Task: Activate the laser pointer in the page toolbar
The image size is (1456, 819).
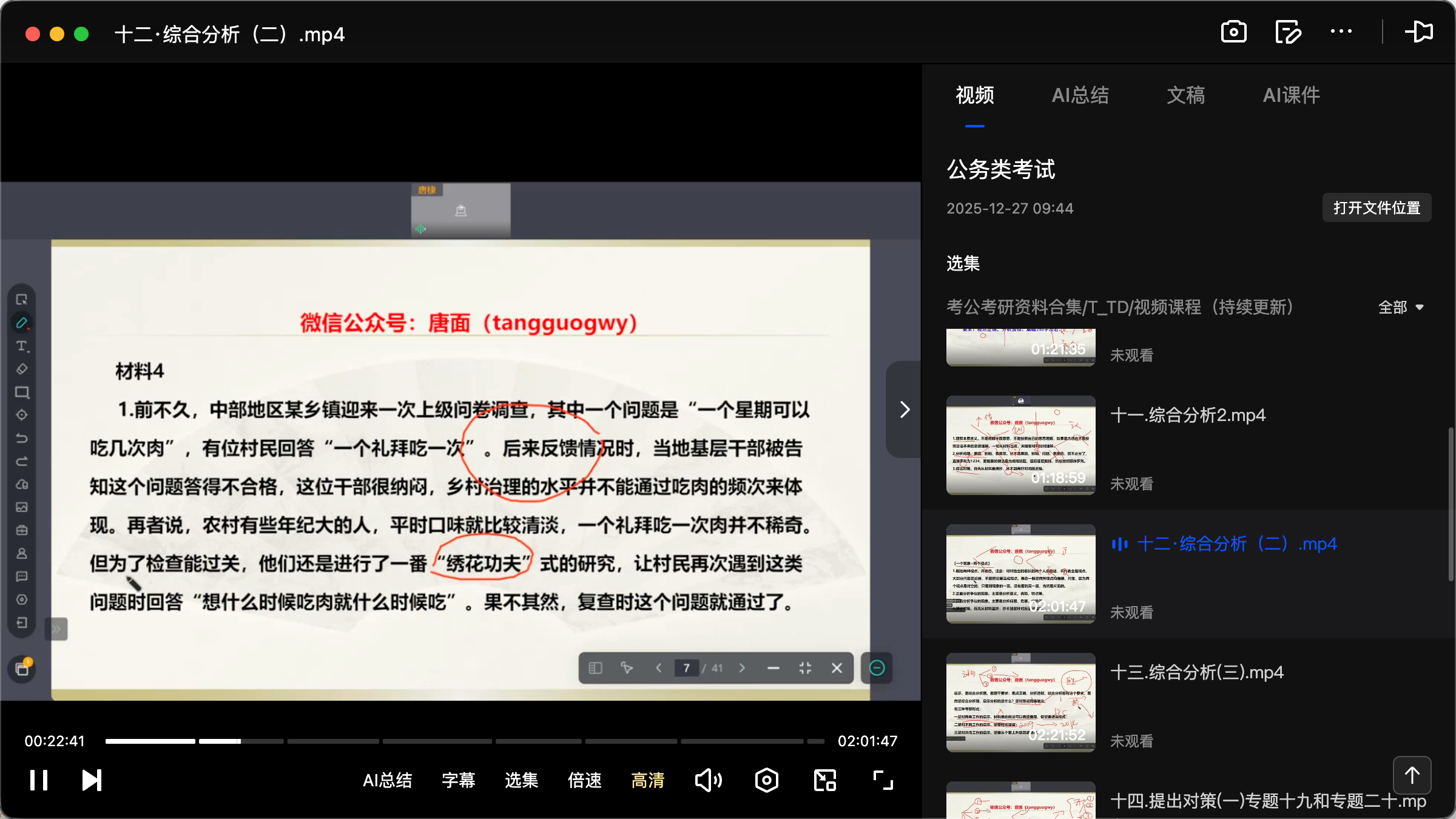Action: point(627,667)
